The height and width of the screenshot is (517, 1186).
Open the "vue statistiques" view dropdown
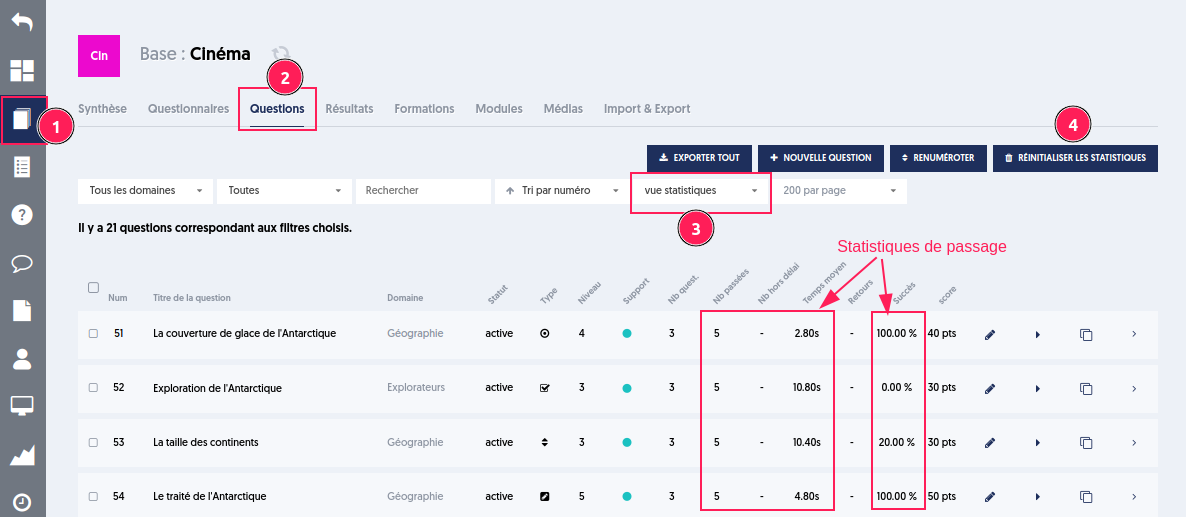tap(700, 190)
